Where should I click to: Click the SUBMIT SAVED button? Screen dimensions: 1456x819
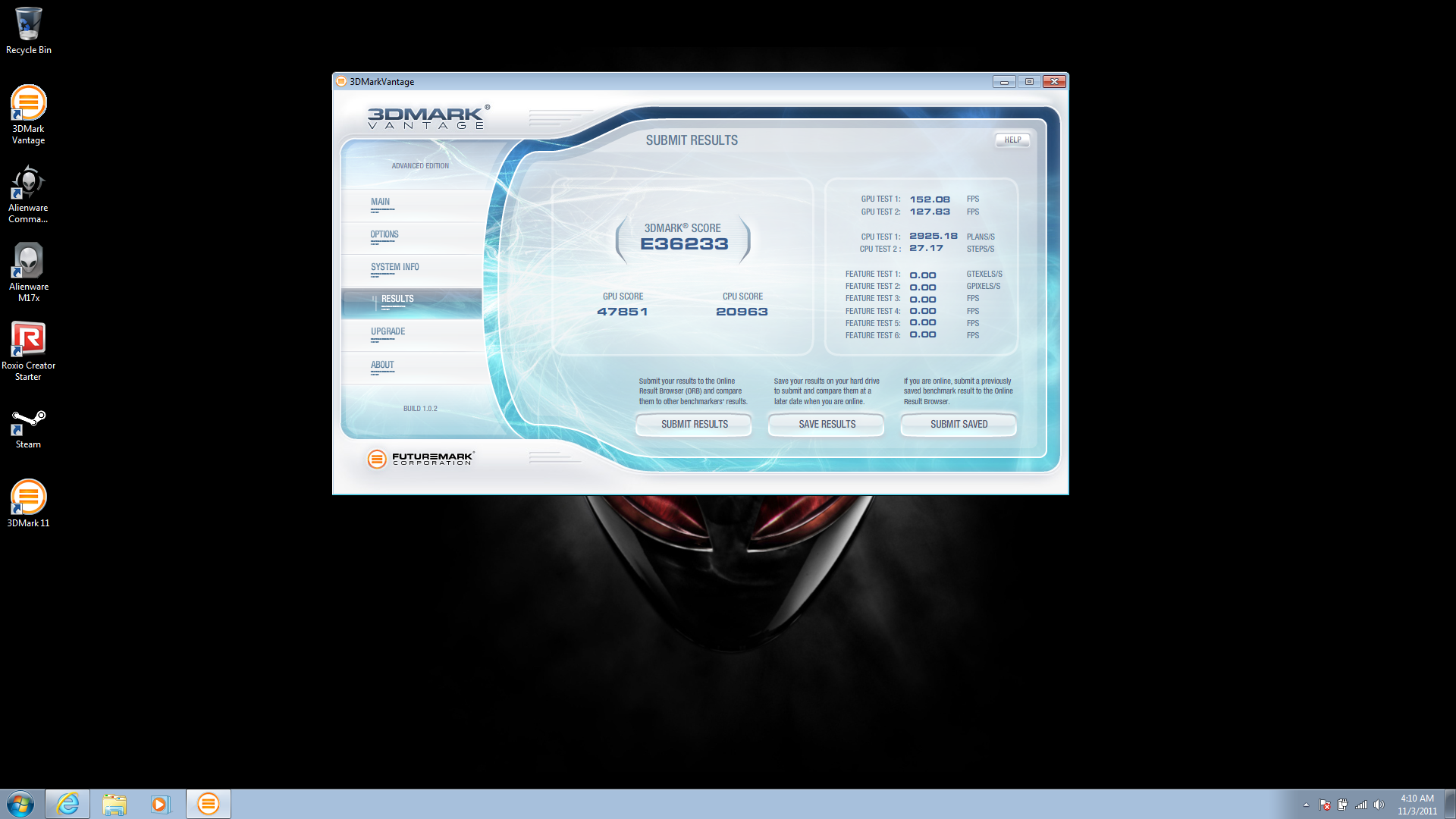point(959,425)
